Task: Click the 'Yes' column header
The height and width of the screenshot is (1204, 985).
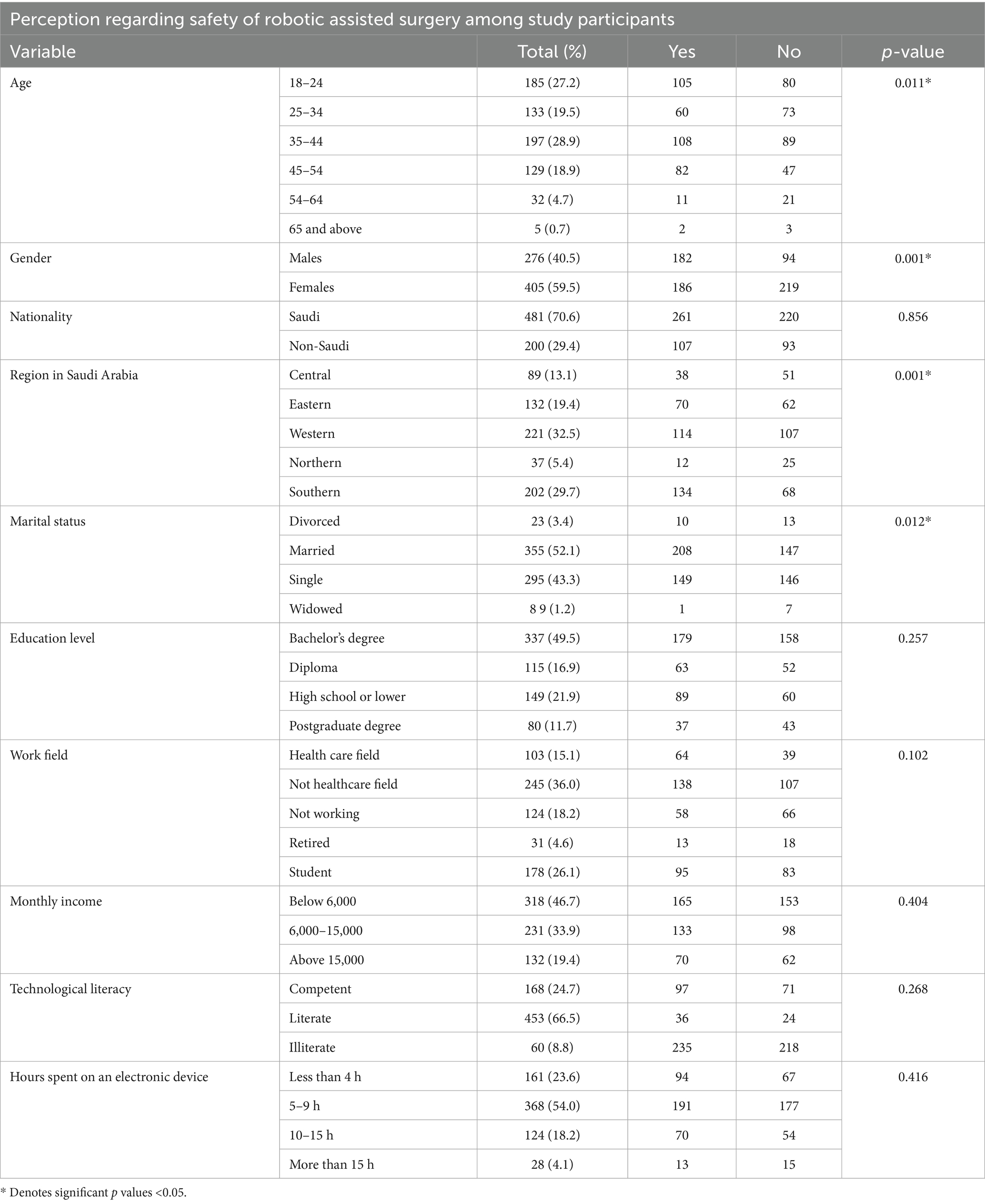Action: (682, 51)
